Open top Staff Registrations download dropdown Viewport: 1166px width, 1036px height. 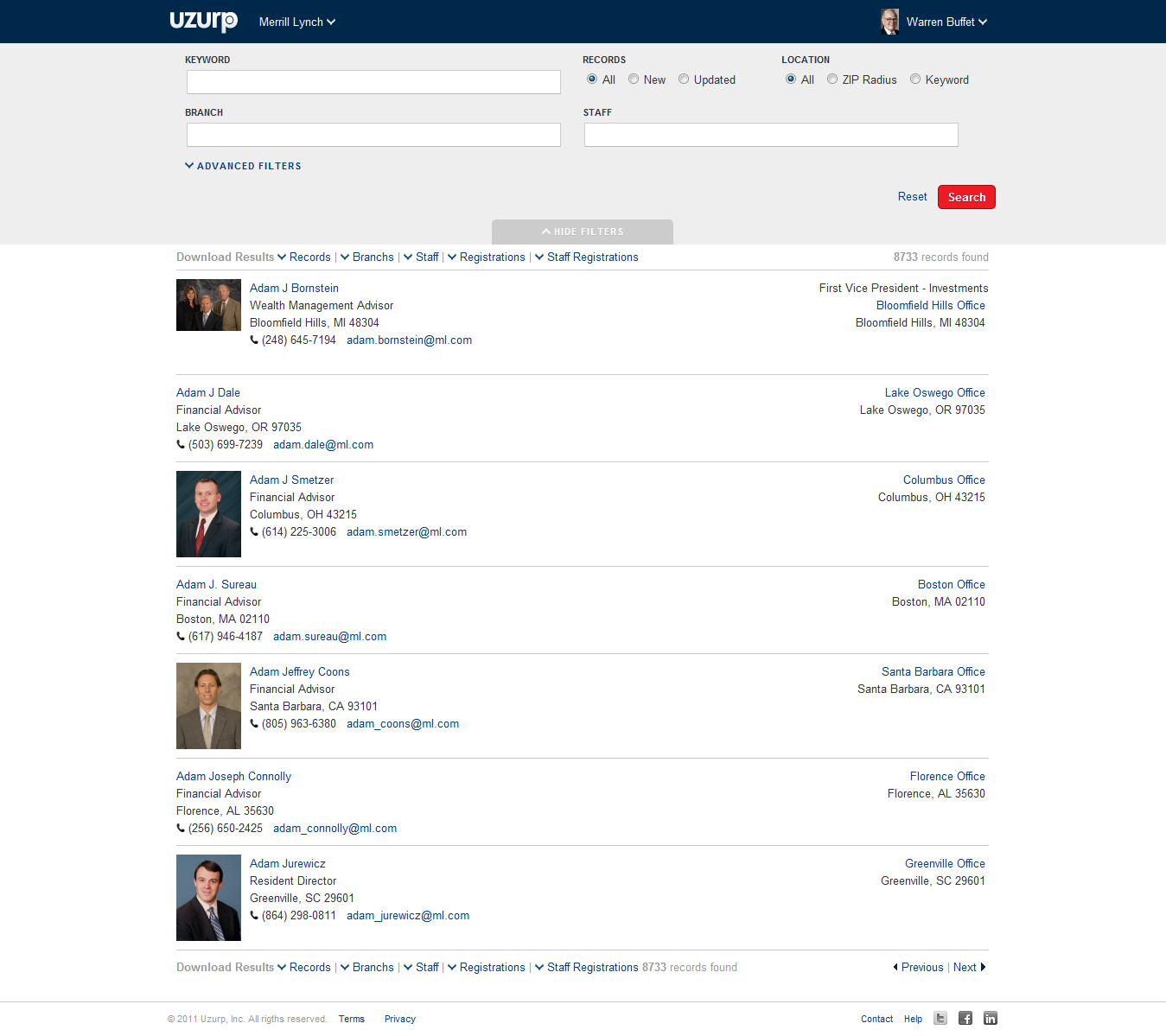(587, 257)
